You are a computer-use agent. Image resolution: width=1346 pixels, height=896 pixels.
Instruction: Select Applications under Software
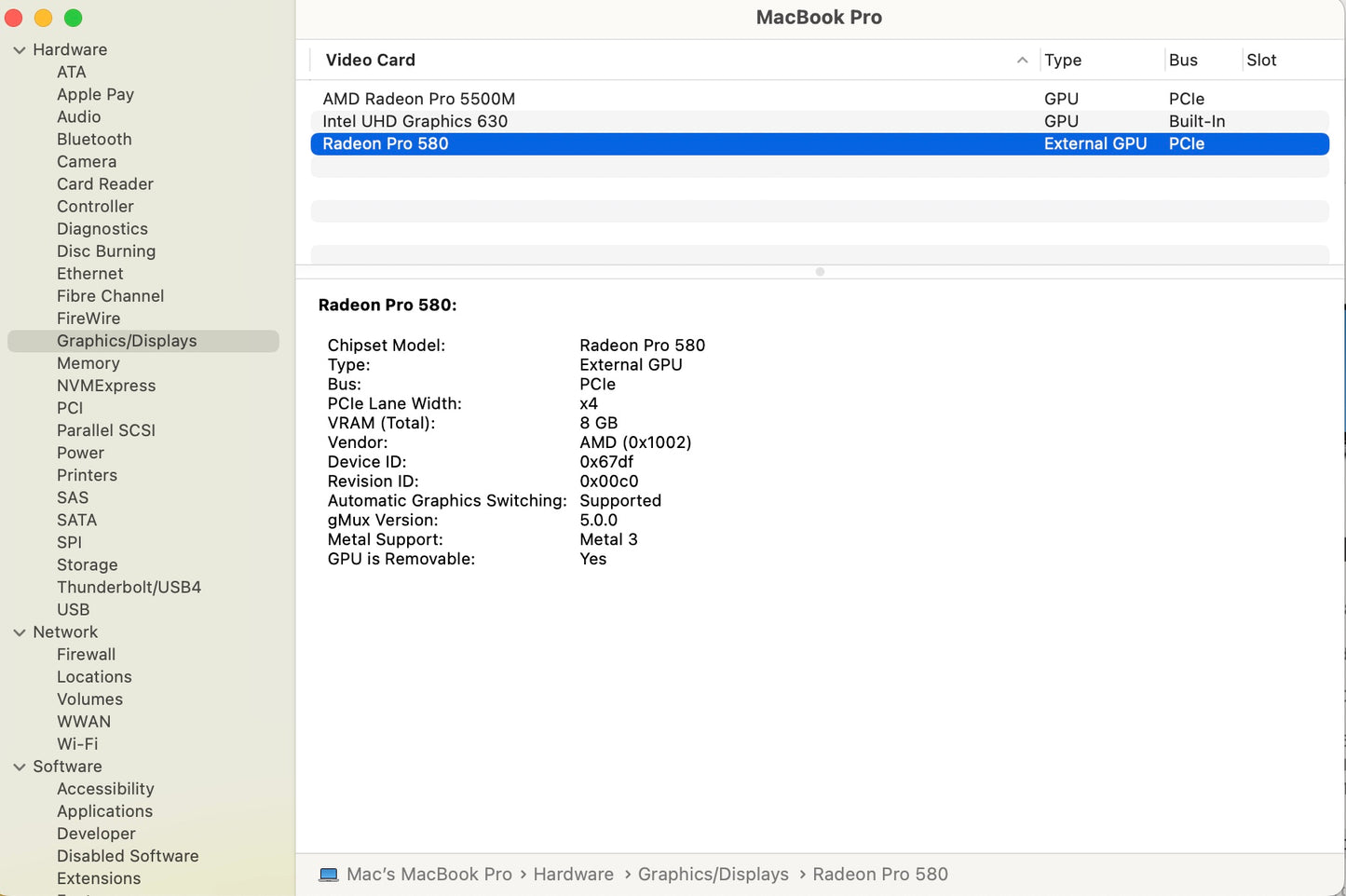pyautogui.click(x=104, y=811)
